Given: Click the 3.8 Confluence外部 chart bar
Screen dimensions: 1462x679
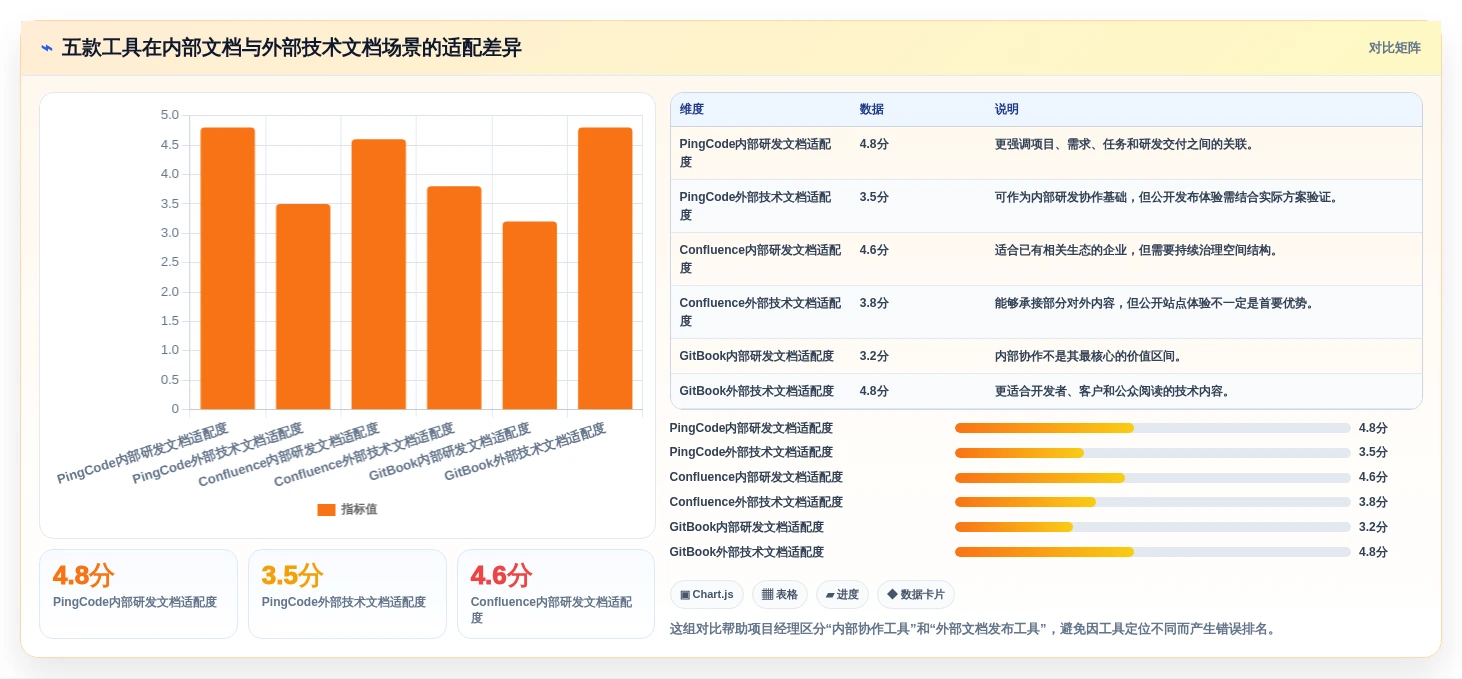Looking at the screenshot, I should click(x=454, y=298).
